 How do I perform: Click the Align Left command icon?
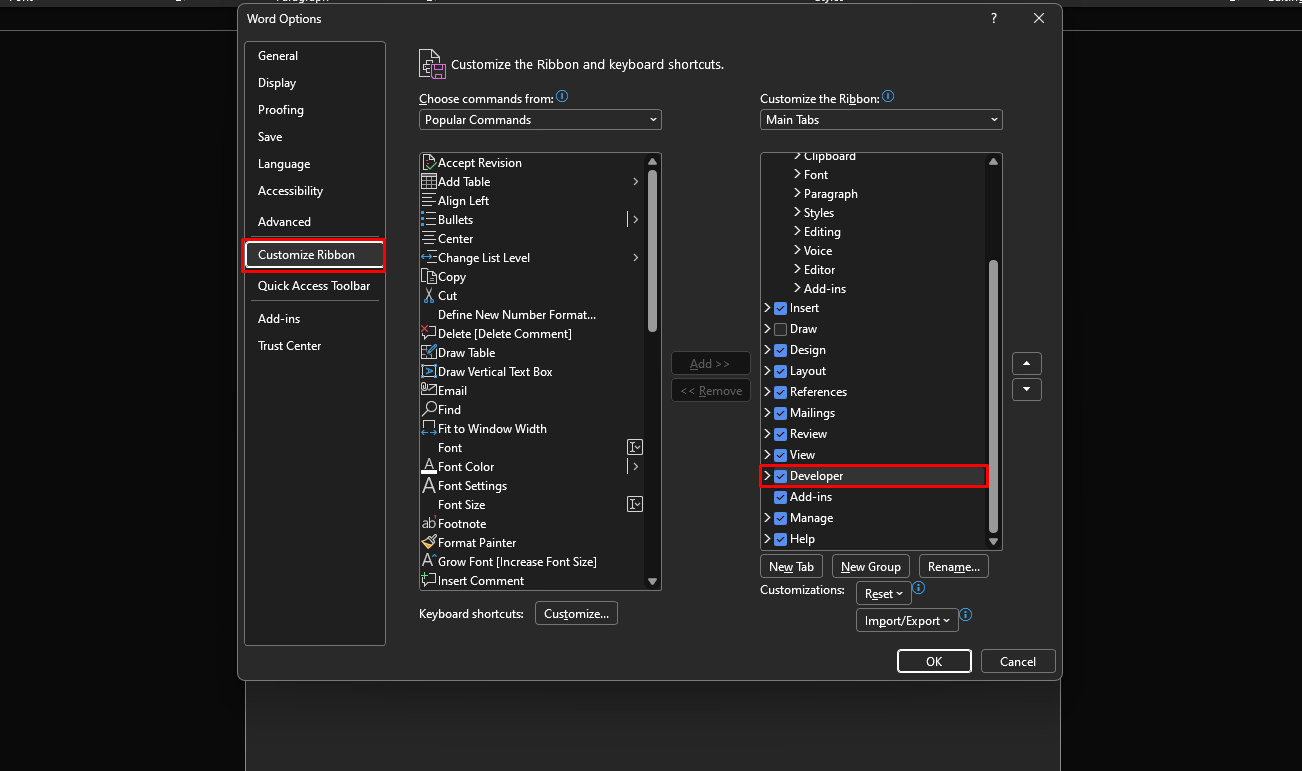point(429,200)
